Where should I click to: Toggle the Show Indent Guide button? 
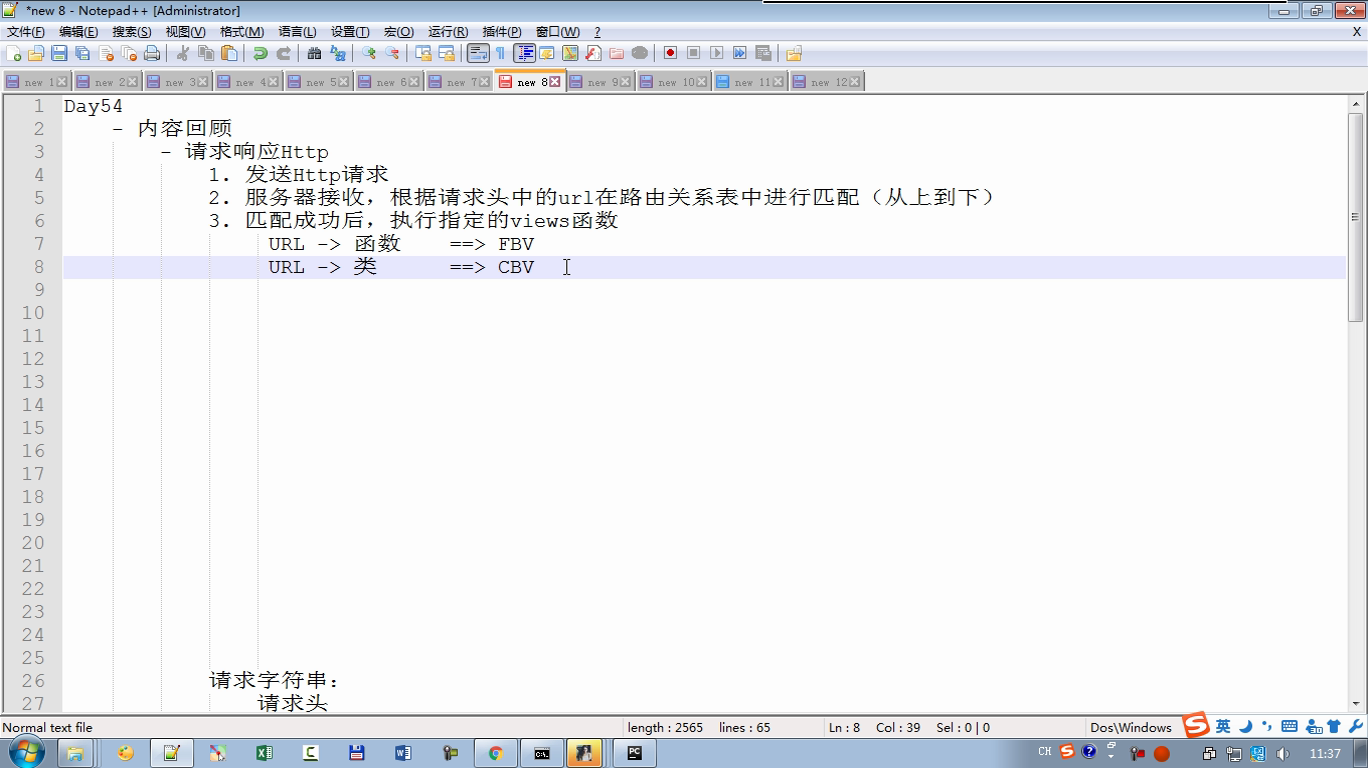point(524,53)
